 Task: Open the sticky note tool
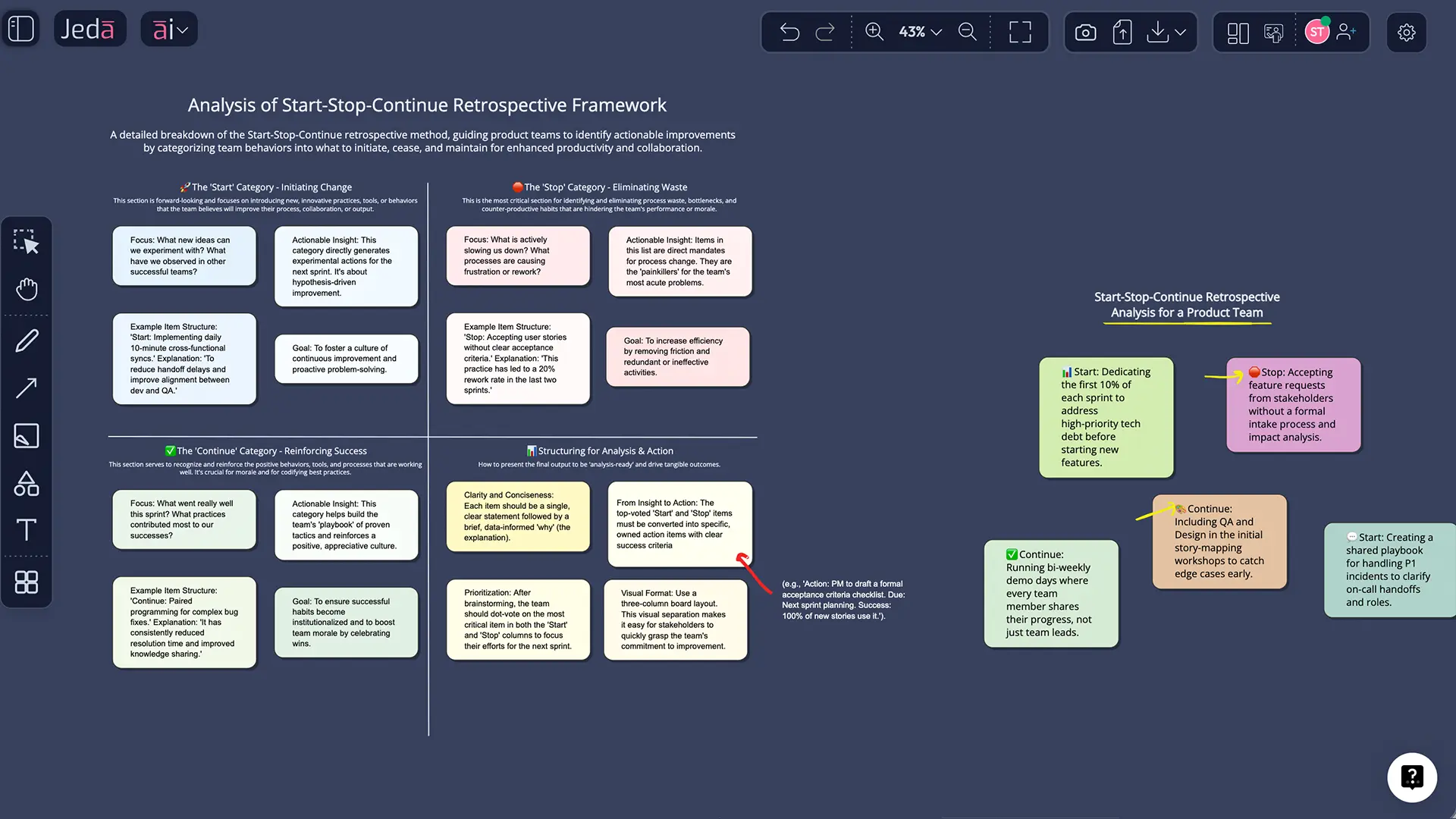coord(27,436)
